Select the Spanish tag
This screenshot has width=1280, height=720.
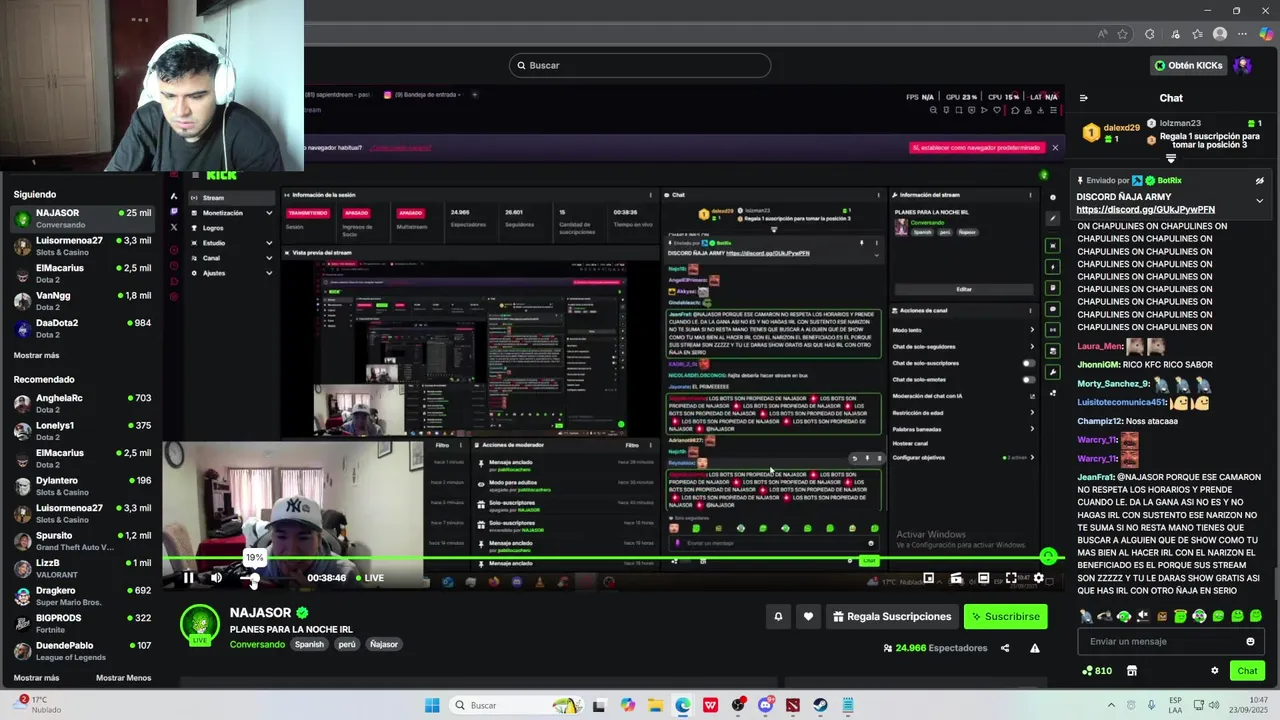(309, 644)
